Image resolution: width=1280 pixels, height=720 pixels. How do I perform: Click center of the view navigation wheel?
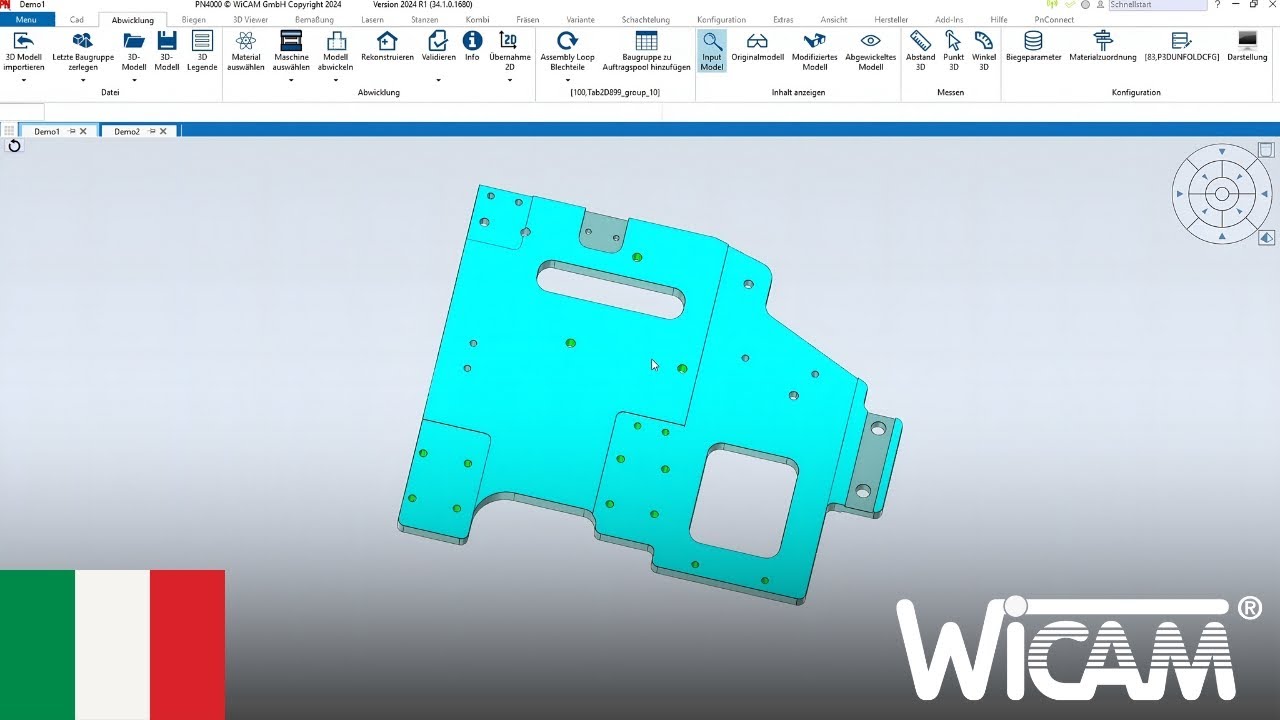coord(1221,194)
